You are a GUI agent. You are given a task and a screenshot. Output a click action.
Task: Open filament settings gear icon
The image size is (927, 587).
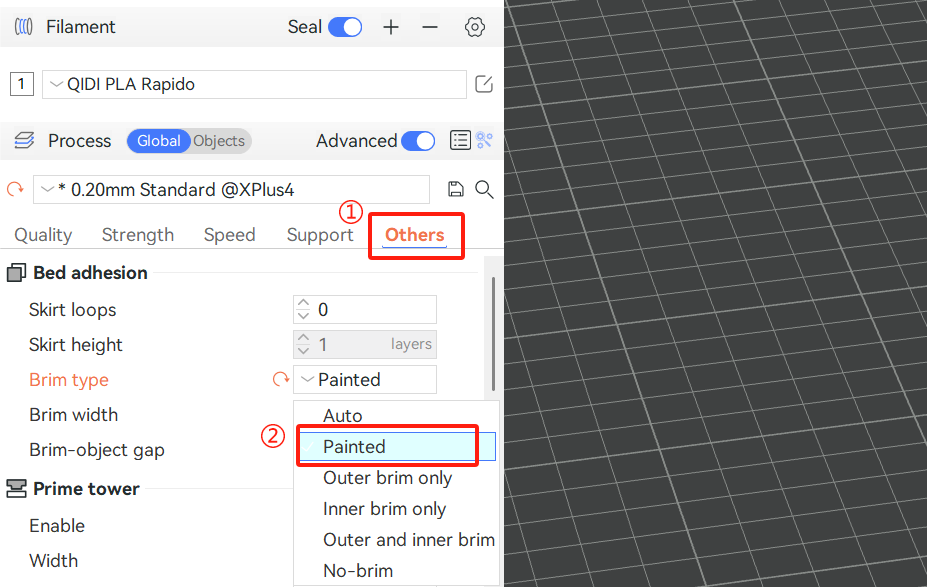[x=474, y=27]
